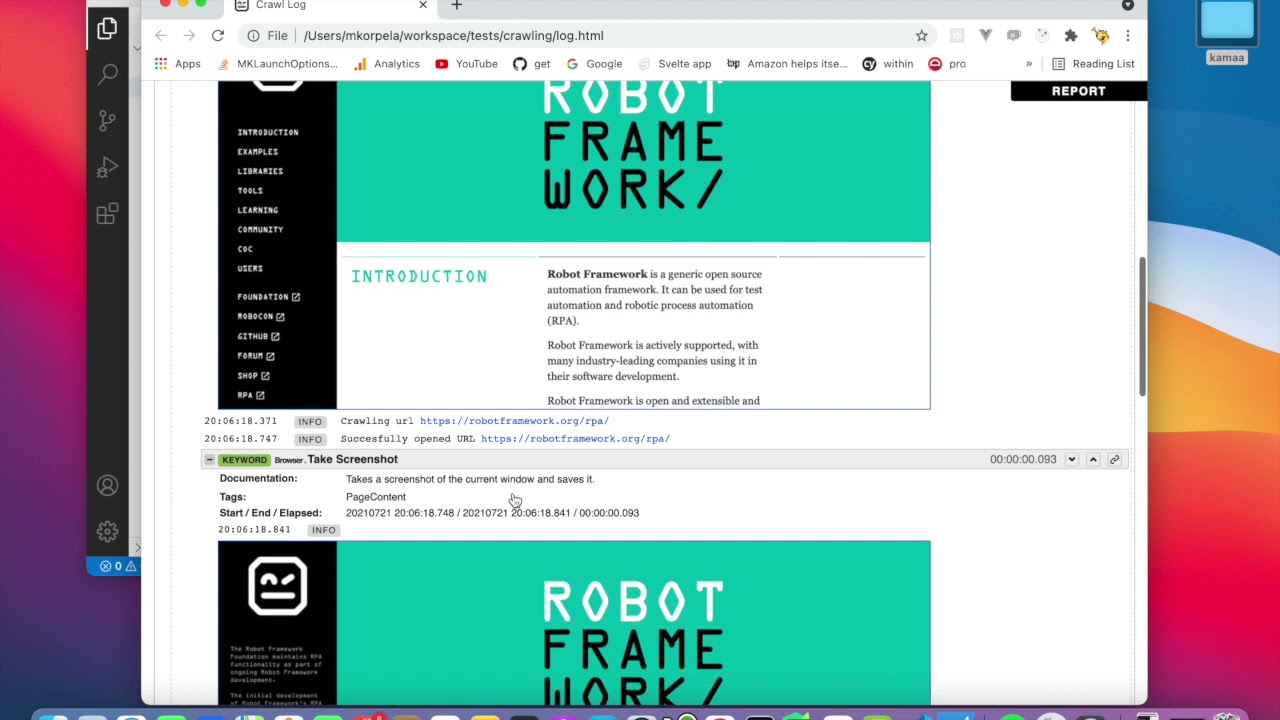Open YouTube bookmark

(x=466, y=64)
